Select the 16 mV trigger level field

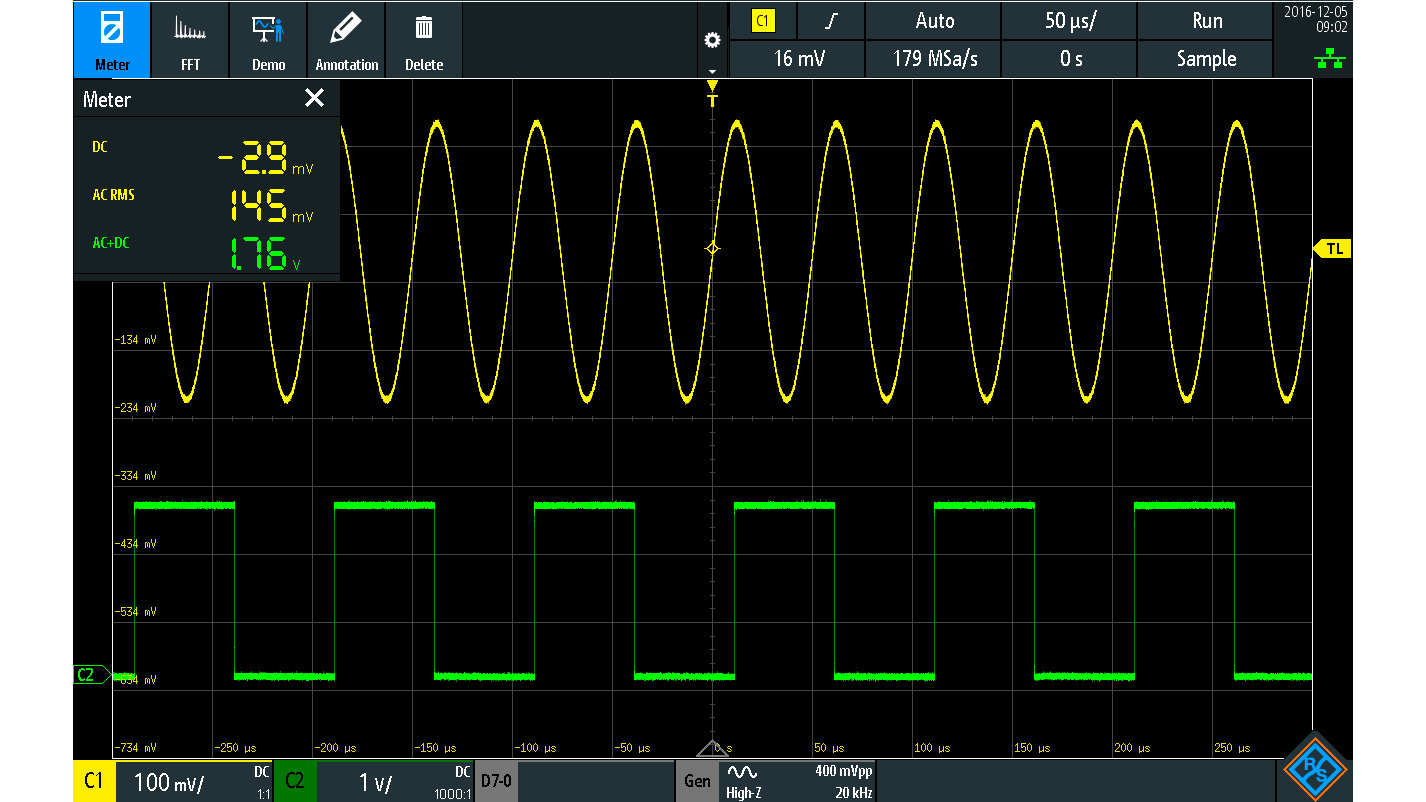(x=797, y=59)
